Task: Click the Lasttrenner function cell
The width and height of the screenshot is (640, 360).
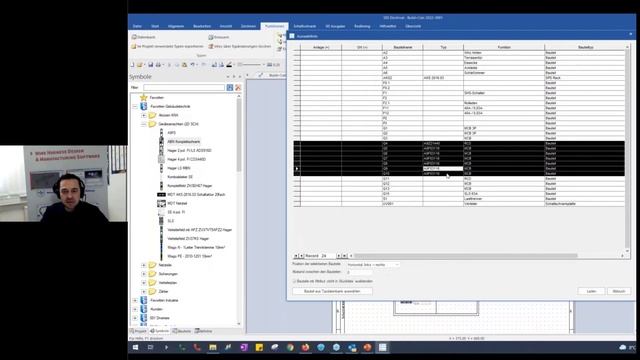Action: [x=504, y=199]
